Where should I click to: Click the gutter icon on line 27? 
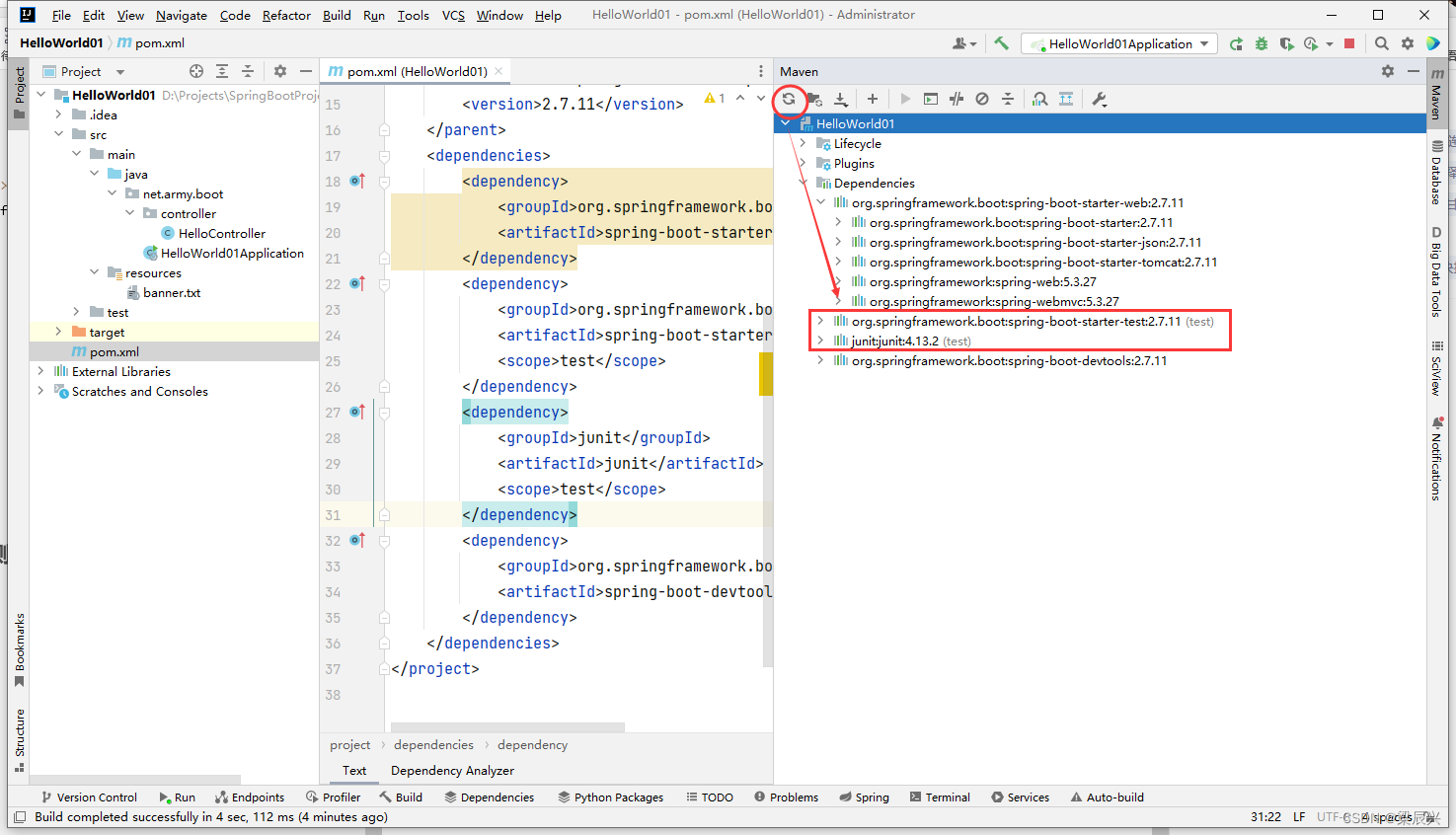[x=357, y=412]
